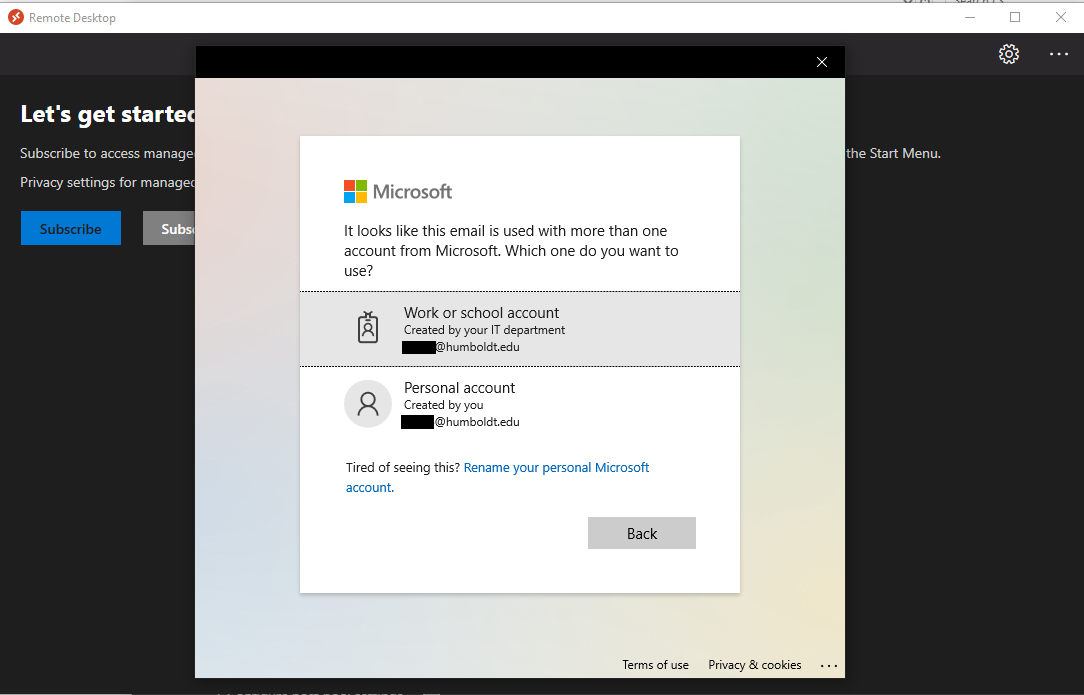Viewport: 1084px width, 695px height.
Task: Click the blue Subscribe button
Action: pos(71,228)
